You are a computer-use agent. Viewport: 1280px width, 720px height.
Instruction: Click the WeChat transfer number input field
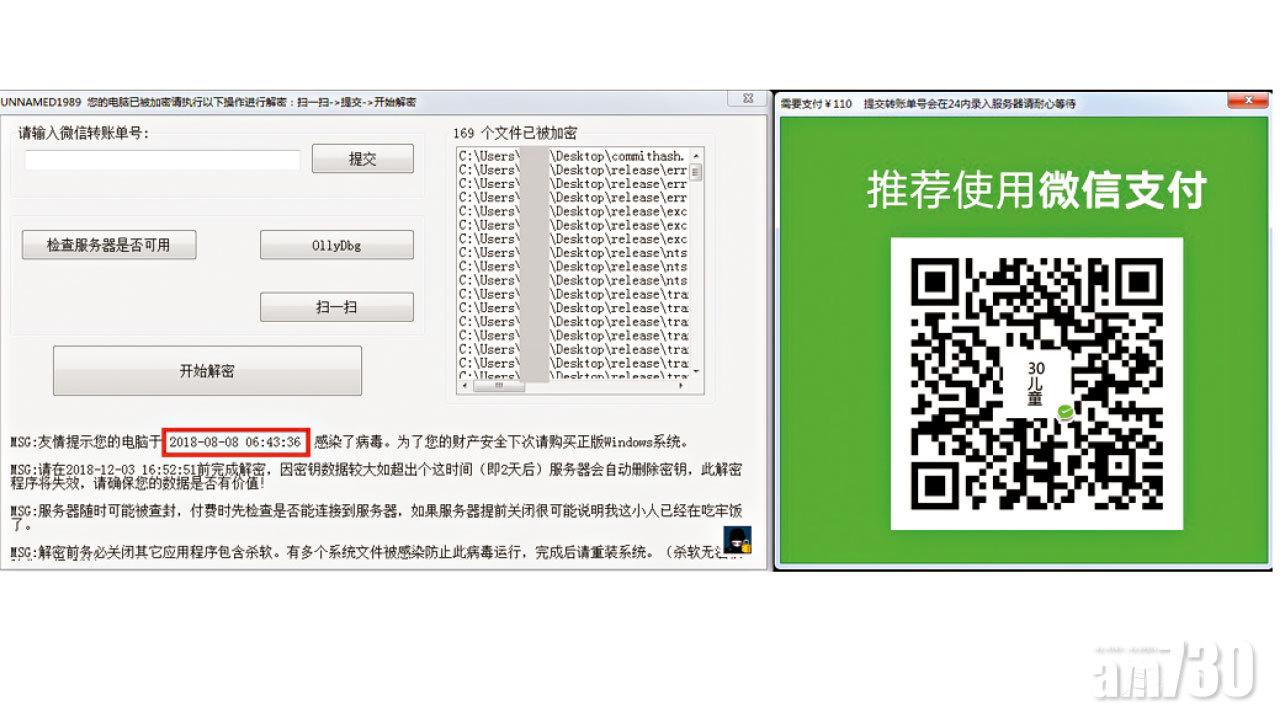tap(160, 158)
